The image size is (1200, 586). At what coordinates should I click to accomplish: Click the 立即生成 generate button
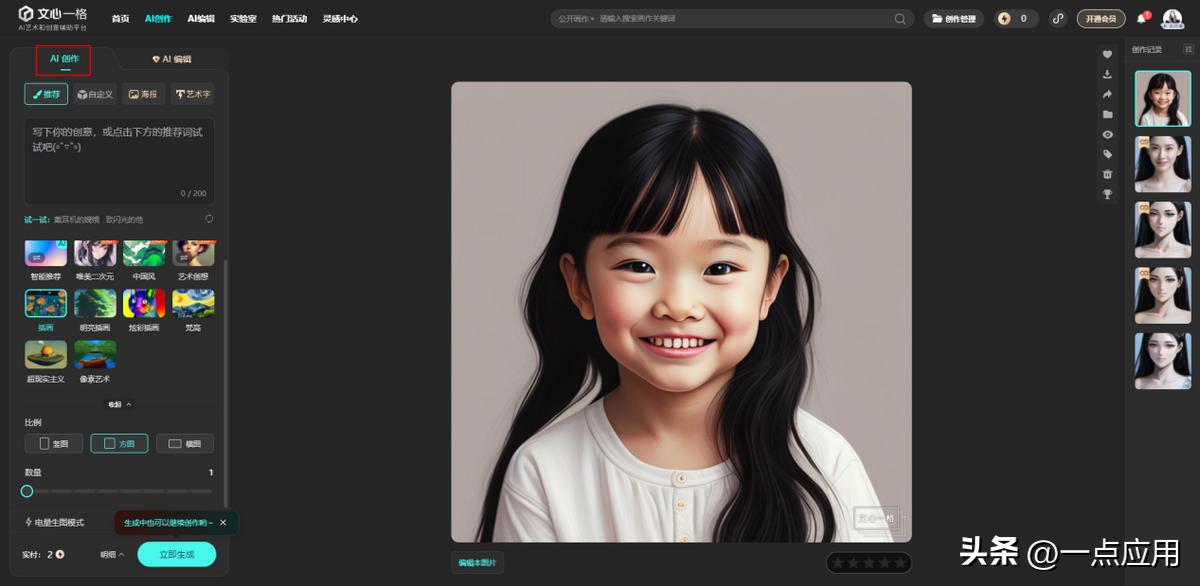coord(176,554)
